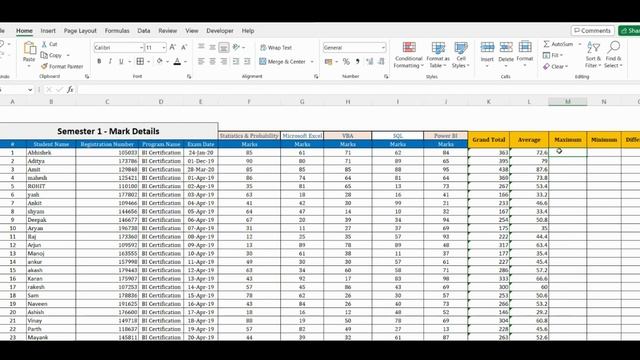This screenshot has width=640, height=360.
Task: Open the font size dropdown
Action: pos(164,48)
